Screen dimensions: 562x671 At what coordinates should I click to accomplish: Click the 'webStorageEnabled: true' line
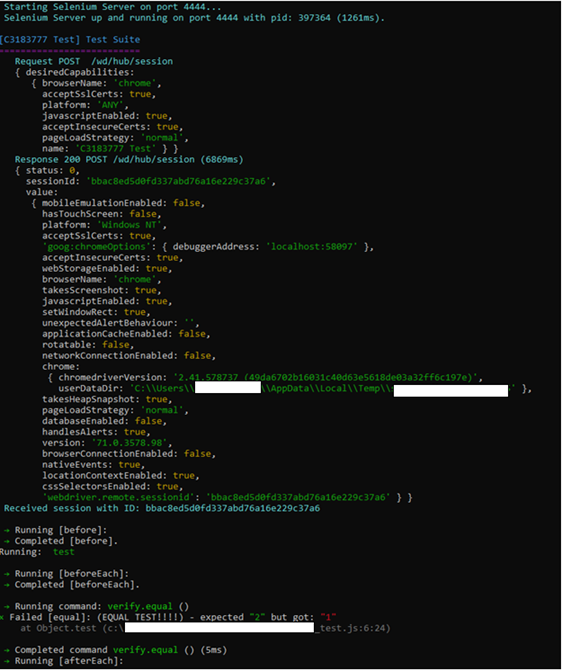[x=107, y=269]
